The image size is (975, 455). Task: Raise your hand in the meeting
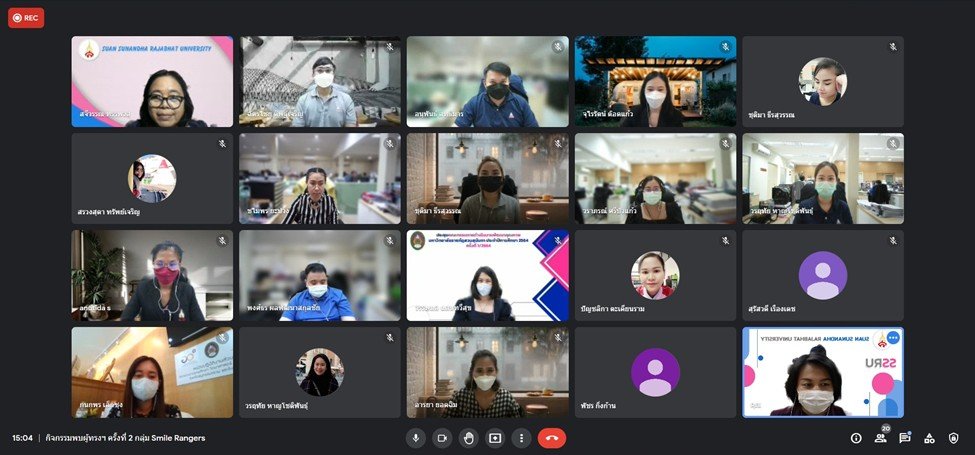click(x=468, y=438)
